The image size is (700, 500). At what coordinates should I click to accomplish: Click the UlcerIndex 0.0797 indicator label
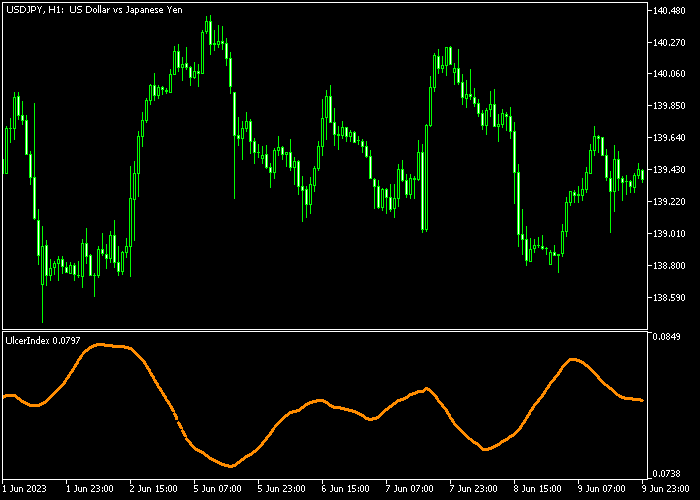pos(43,341)
